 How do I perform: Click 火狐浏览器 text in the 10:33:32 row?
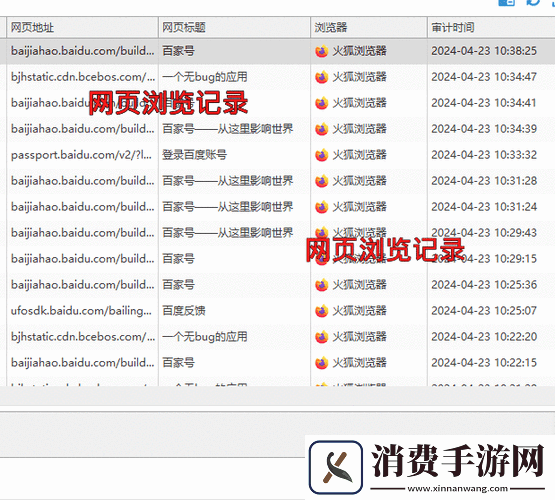click(x=359, y=155)
